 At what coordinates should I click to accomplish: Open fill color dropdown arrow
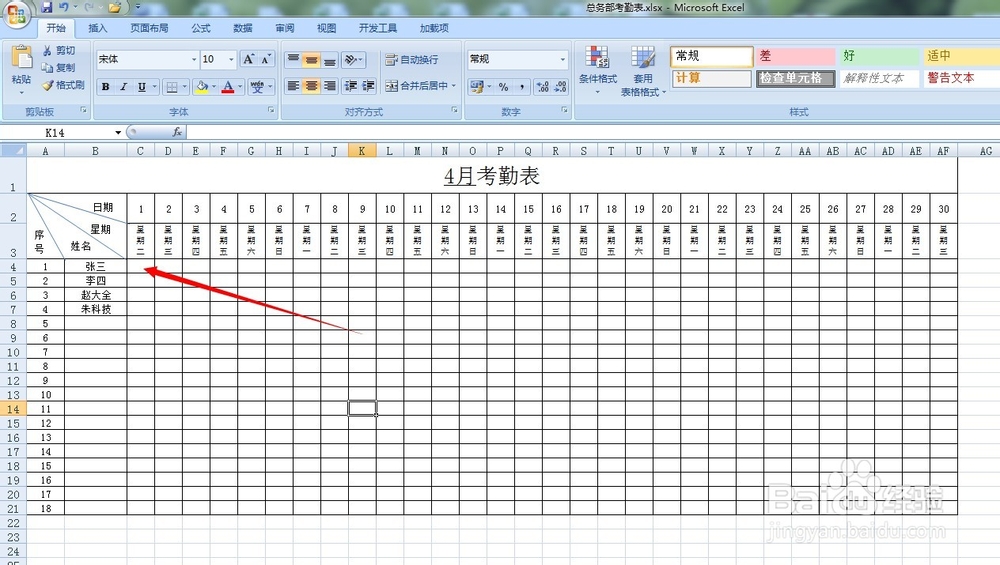214,87
